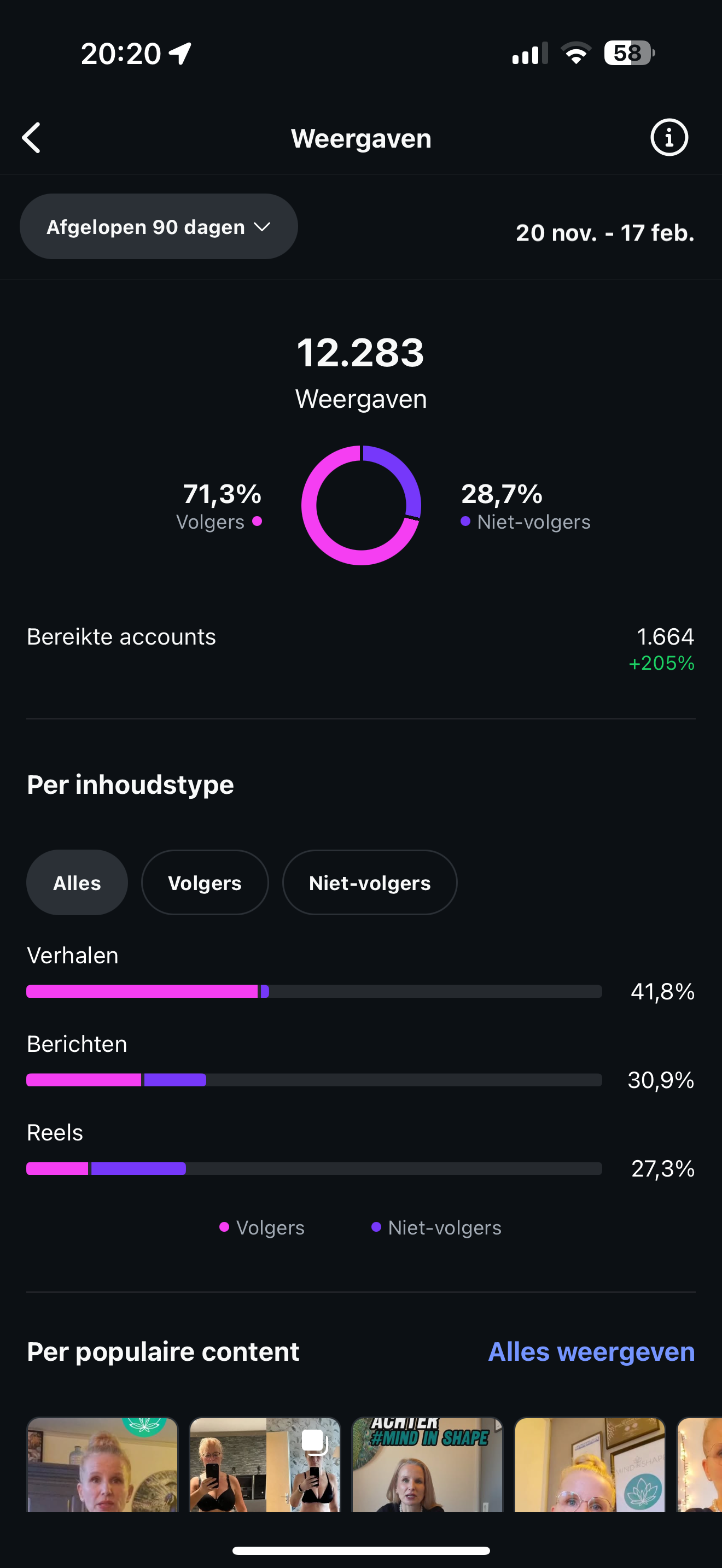Switch to the Niet-volgers filter tab
Image resolution: width=722 pixels, height=1568 pixels.
[x=370, y=882]
